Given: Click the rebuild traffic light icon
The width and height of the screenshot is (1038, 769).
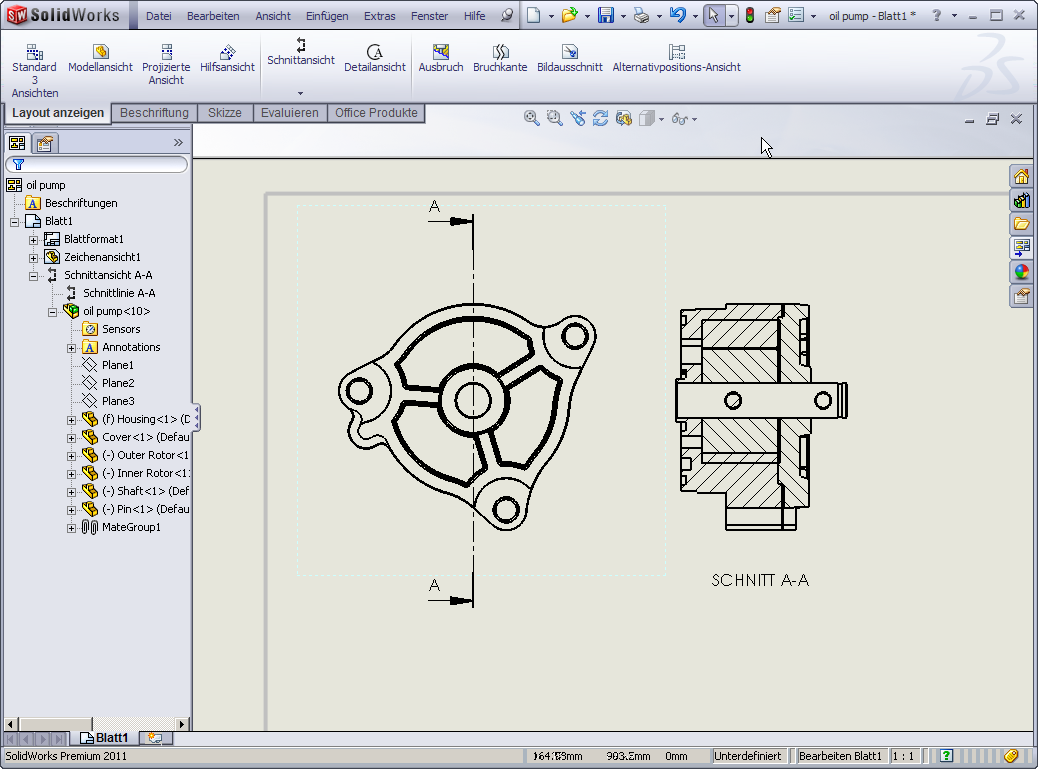Looking at the screenshot, I should point(748,15).
